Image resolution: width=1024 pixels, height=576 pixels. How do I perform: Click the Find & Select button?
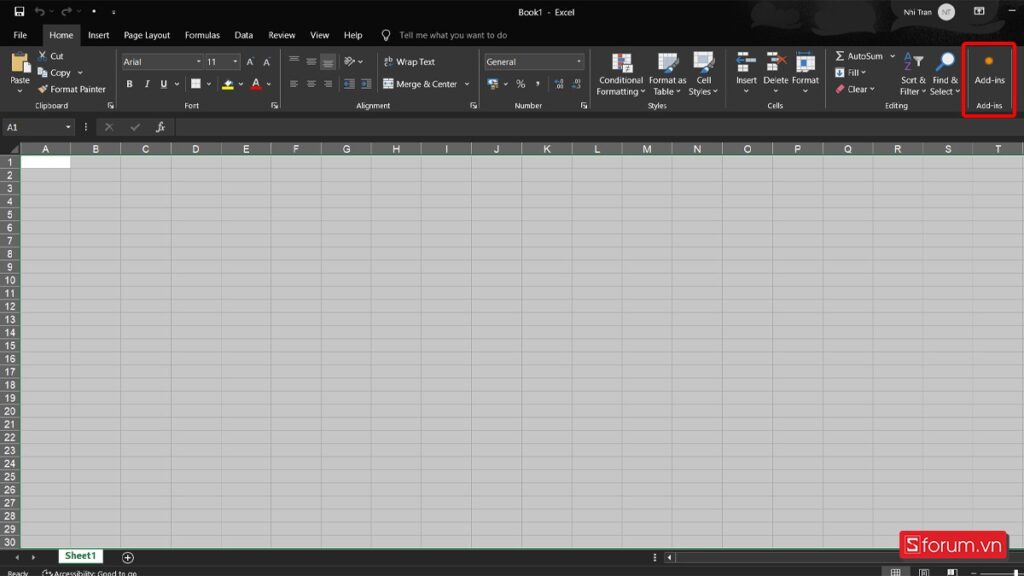click(x=945, y=74)
